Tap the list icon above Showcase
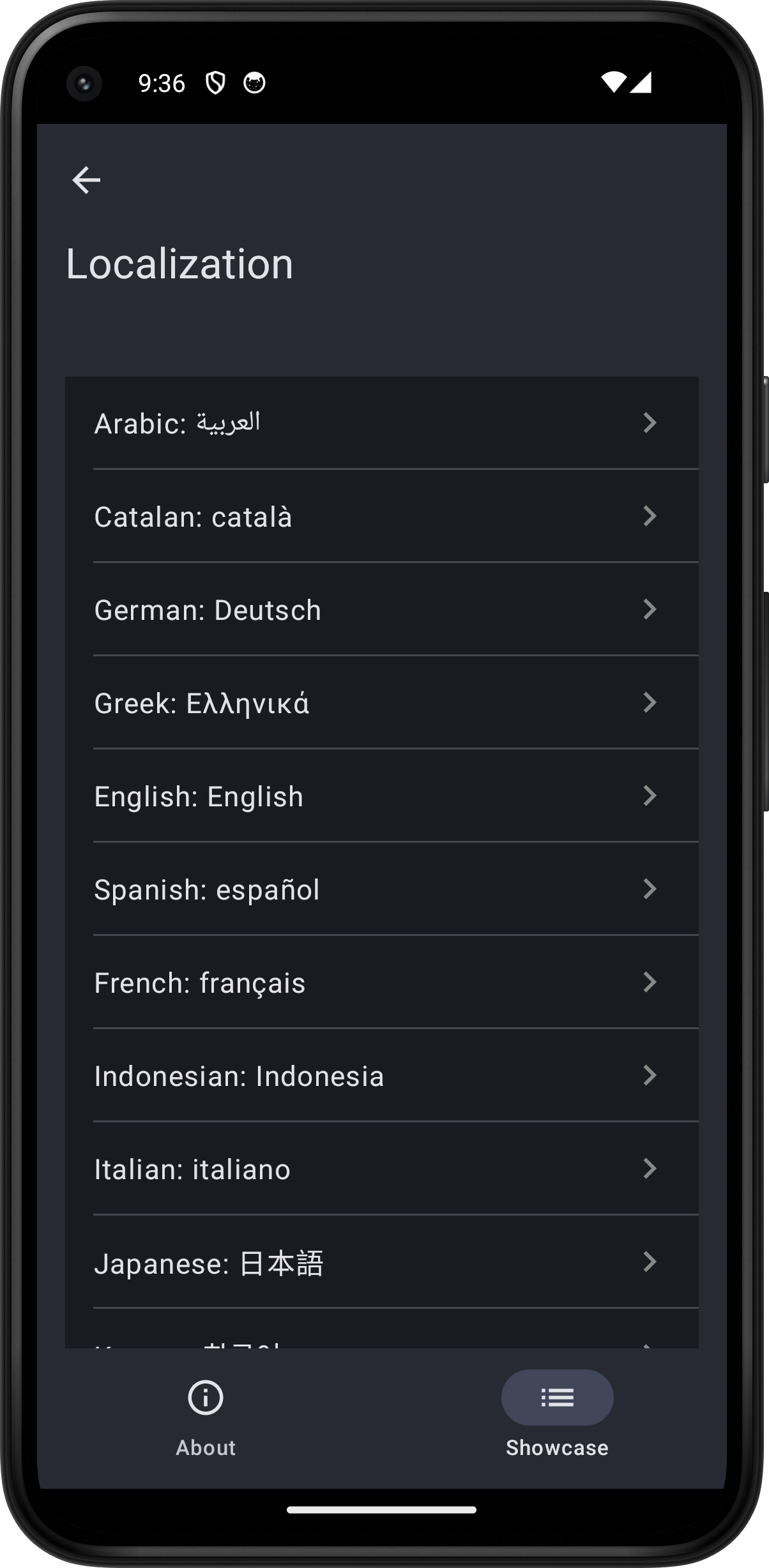Viewport: 769px width, 1568px height. (x=556, y=1398)
